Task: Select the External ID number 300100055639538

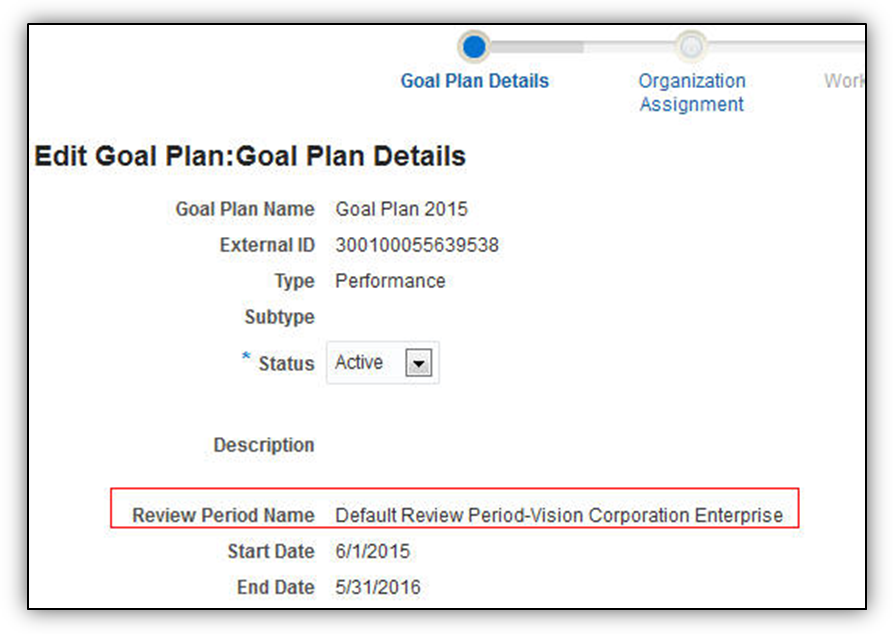Action: tap(416, 245)
